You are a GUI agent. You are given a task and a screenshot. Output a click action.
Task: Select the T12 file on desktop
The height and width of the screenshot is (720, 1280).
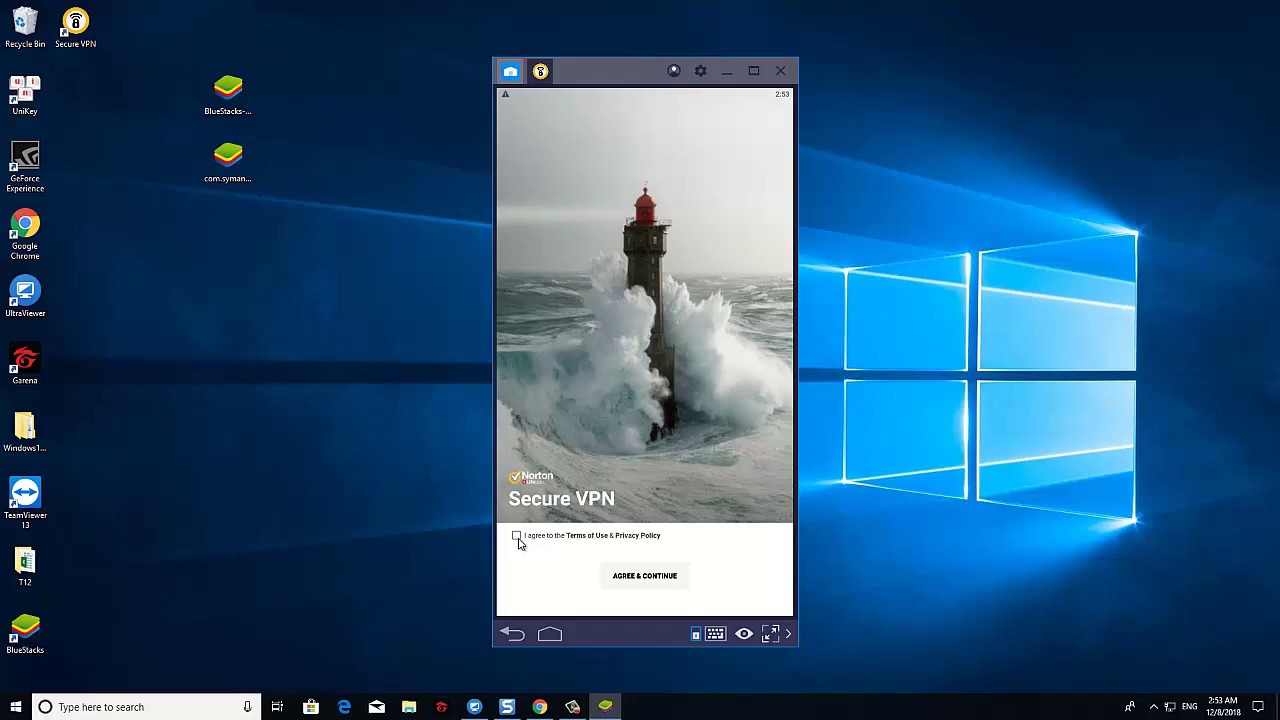coord(25,566)
